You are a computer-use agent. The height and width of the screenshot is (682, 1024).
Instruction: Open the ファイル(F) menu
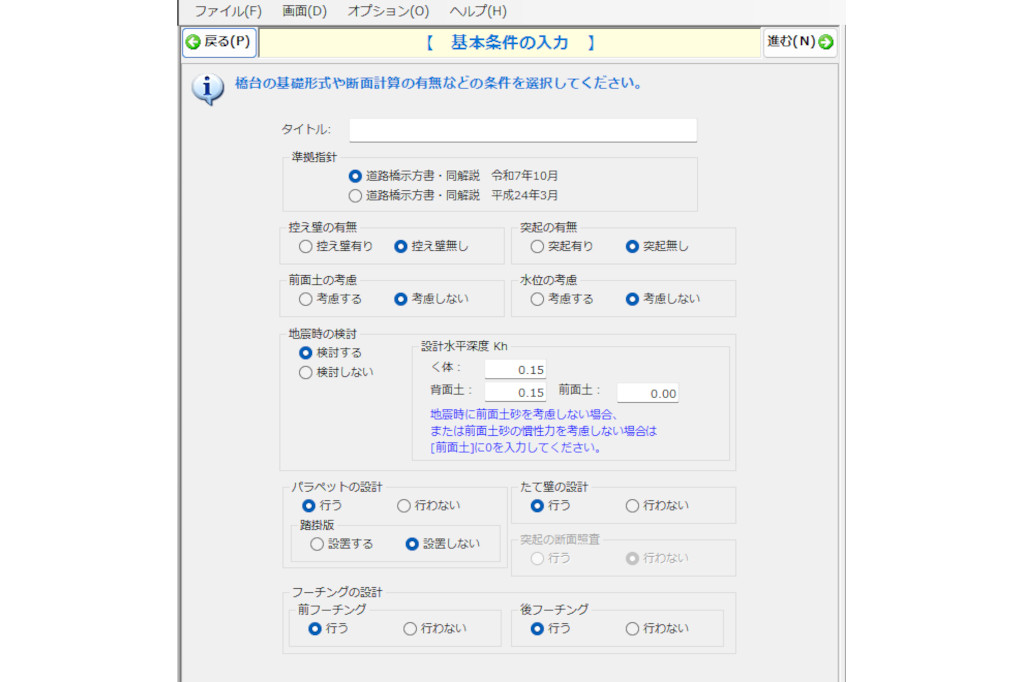tap(228, 11)
